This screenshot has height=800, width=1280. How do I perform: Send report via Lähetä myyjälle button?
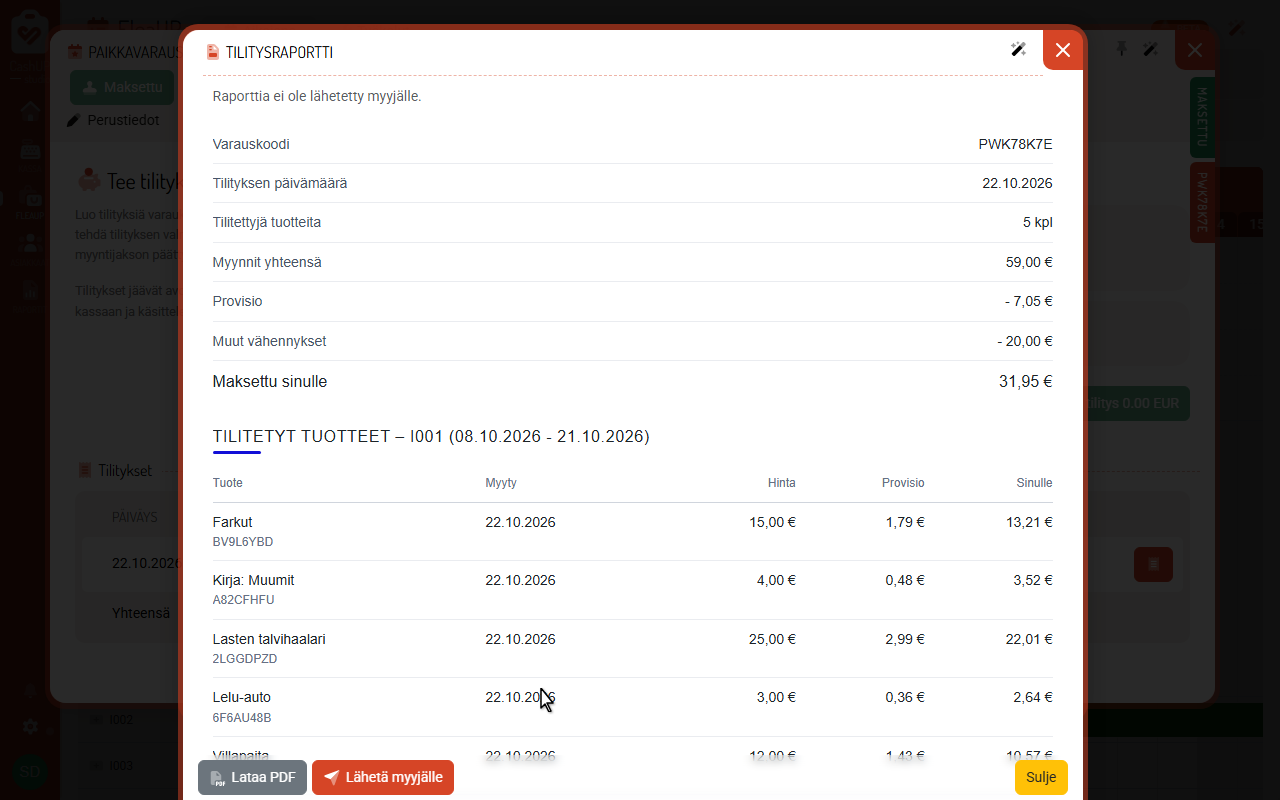pyautogui.click(x=383, y=777)
